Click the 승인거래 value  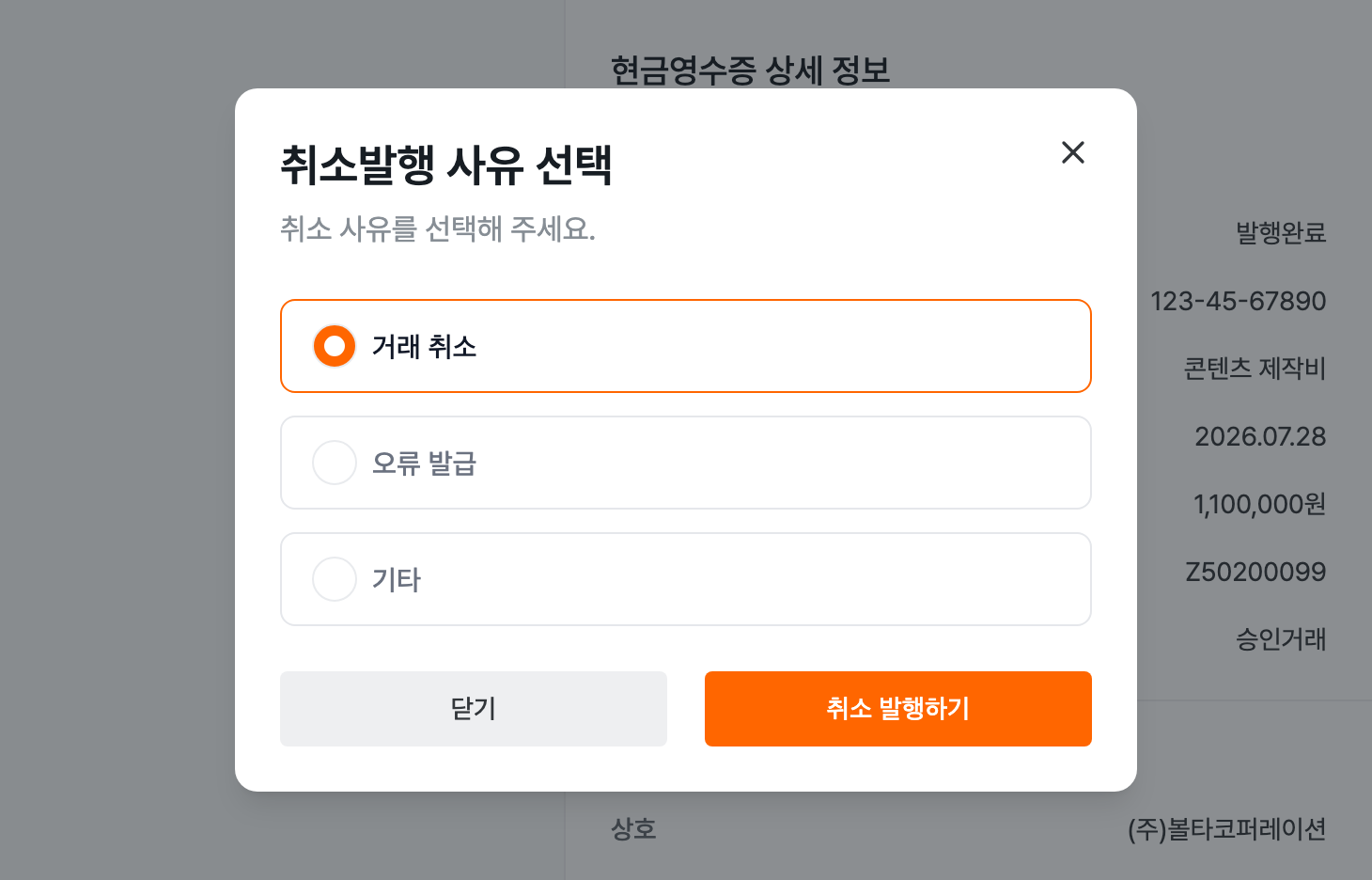[x=1281, y=639]
